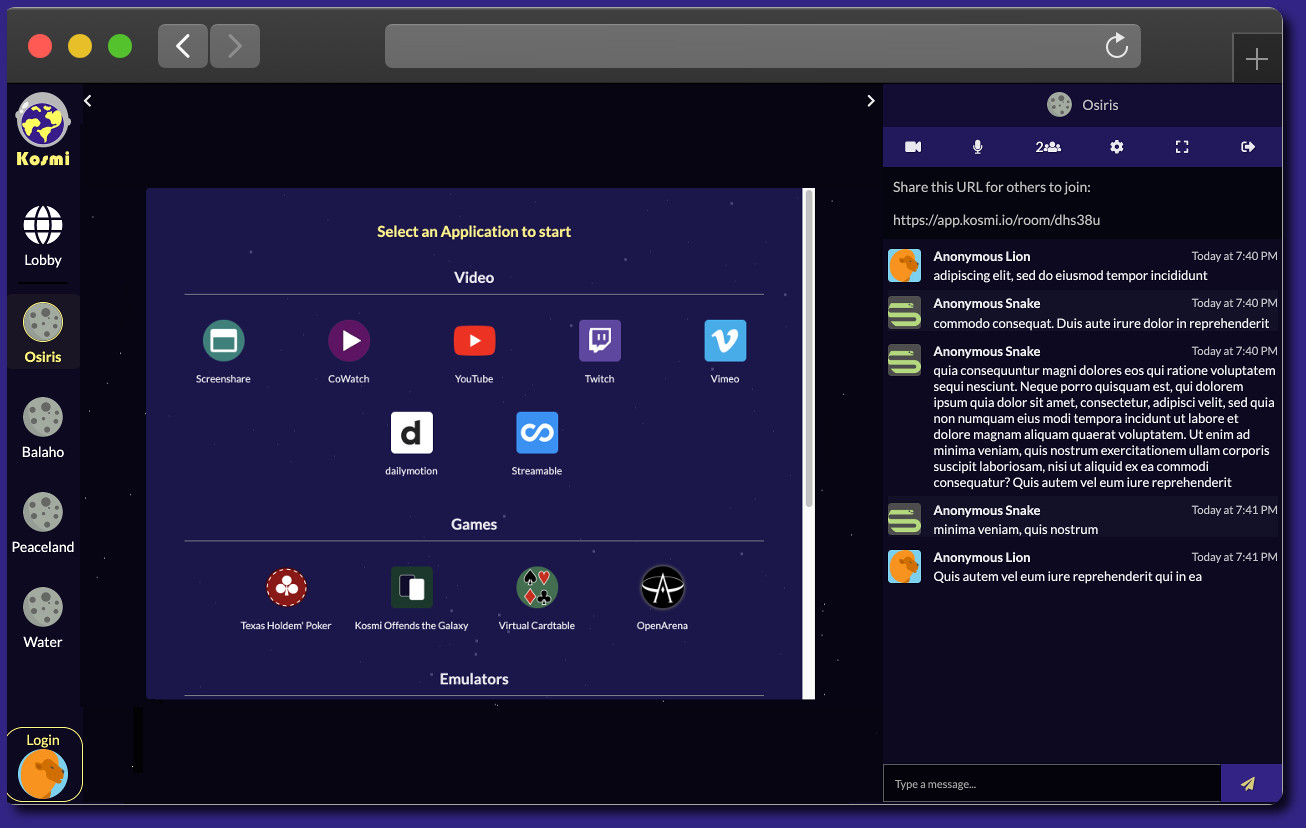Image resolution: width=1306 pixels, height=828 pixels.
Task: Click the application list scrollbar
Action: point(809,350)
